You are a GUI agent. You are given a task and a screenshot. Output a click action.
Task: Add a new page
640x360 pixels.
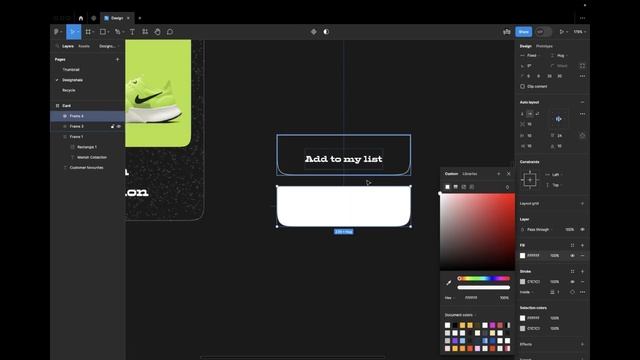[118, 59]
